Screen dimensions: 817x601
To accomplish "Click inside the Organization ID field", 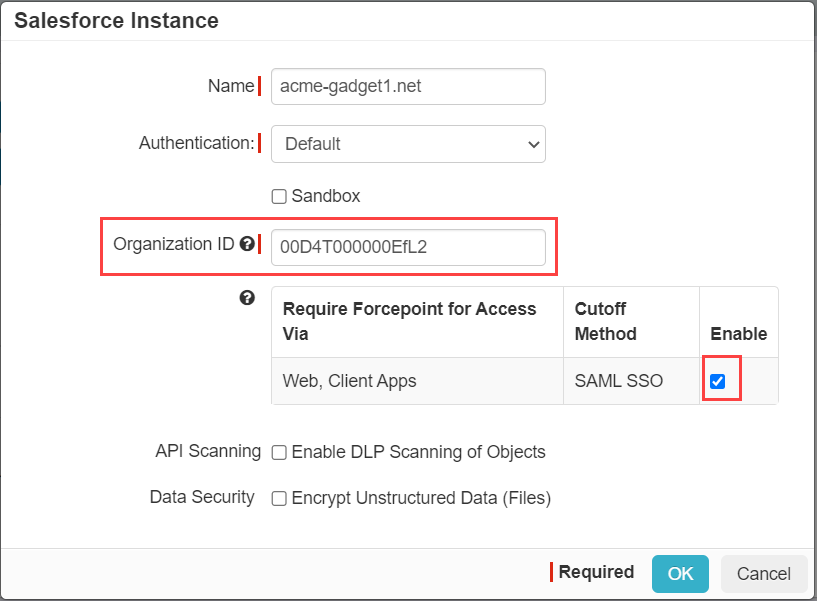I will [408, 248].
